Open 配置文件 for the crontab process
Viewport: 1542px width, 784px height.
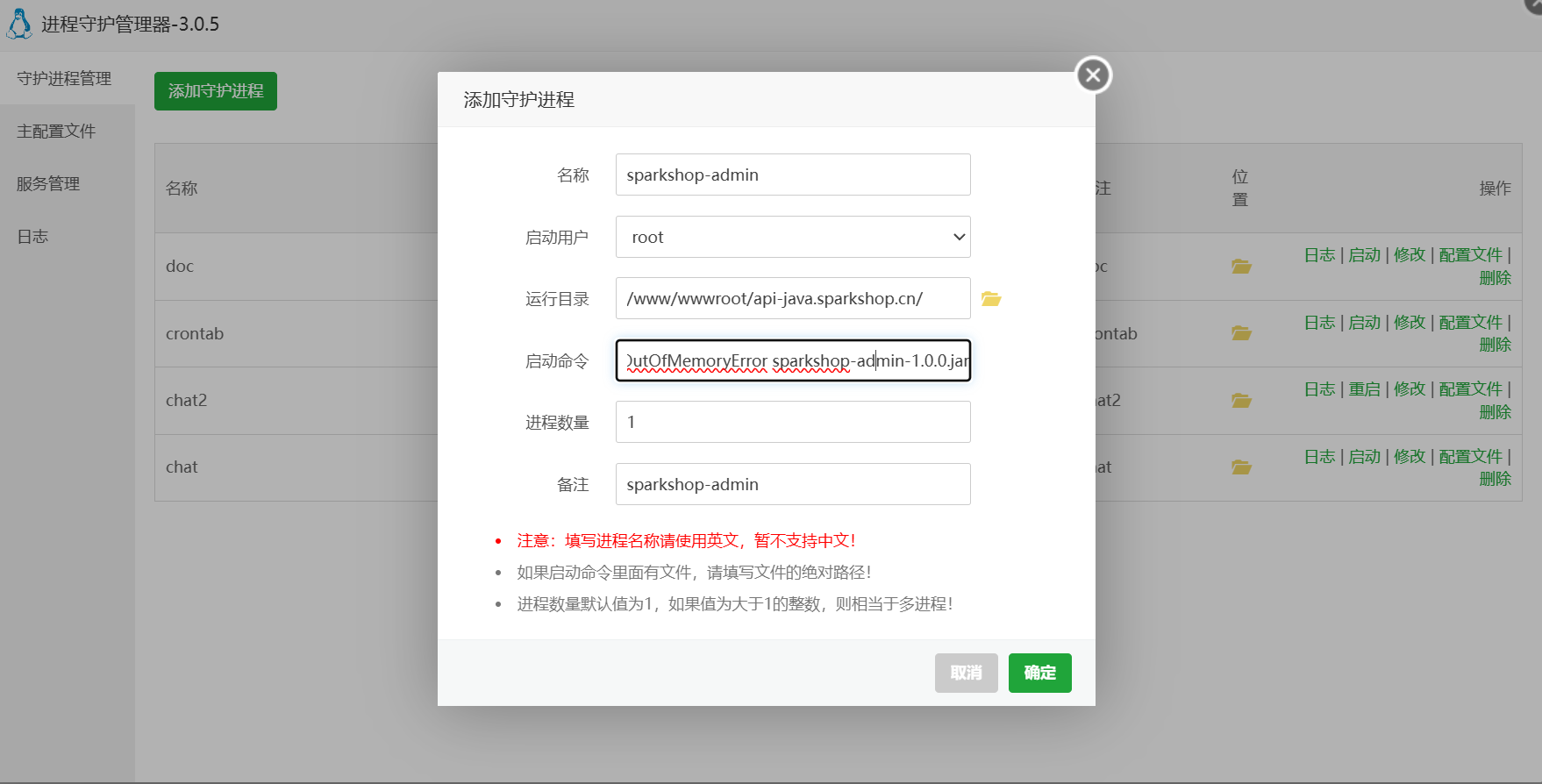point(1471,323)
